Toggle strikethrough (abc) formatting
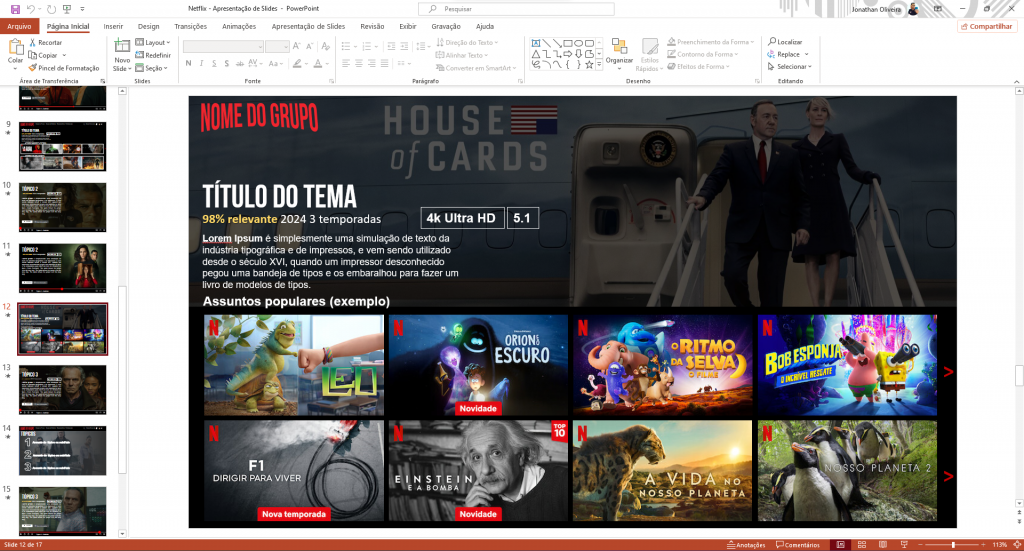Viewport: 1024px width, 551px height. tap(240, 63)
